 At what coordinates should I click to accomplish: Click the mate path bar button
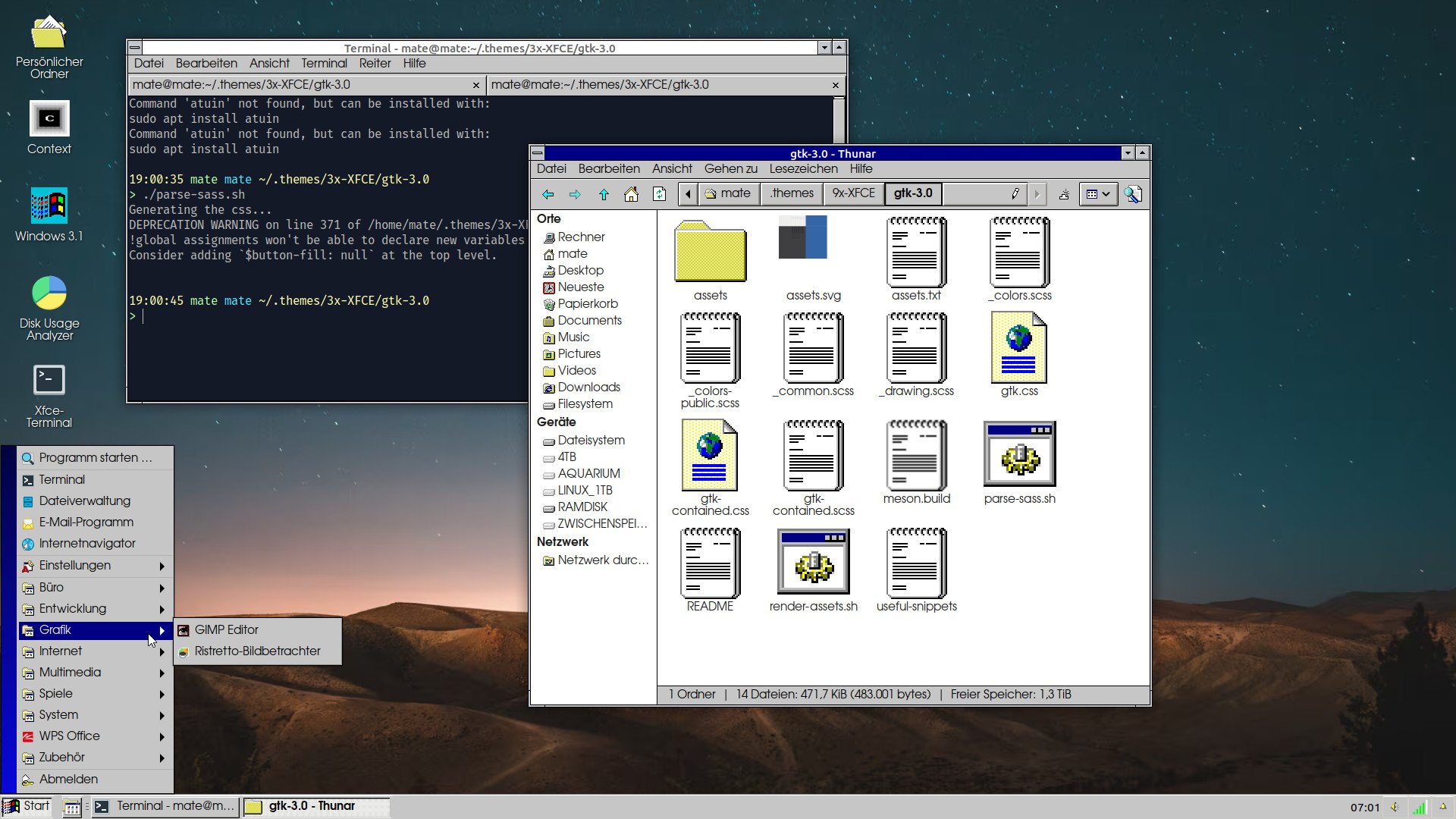(x=727, y=193)
